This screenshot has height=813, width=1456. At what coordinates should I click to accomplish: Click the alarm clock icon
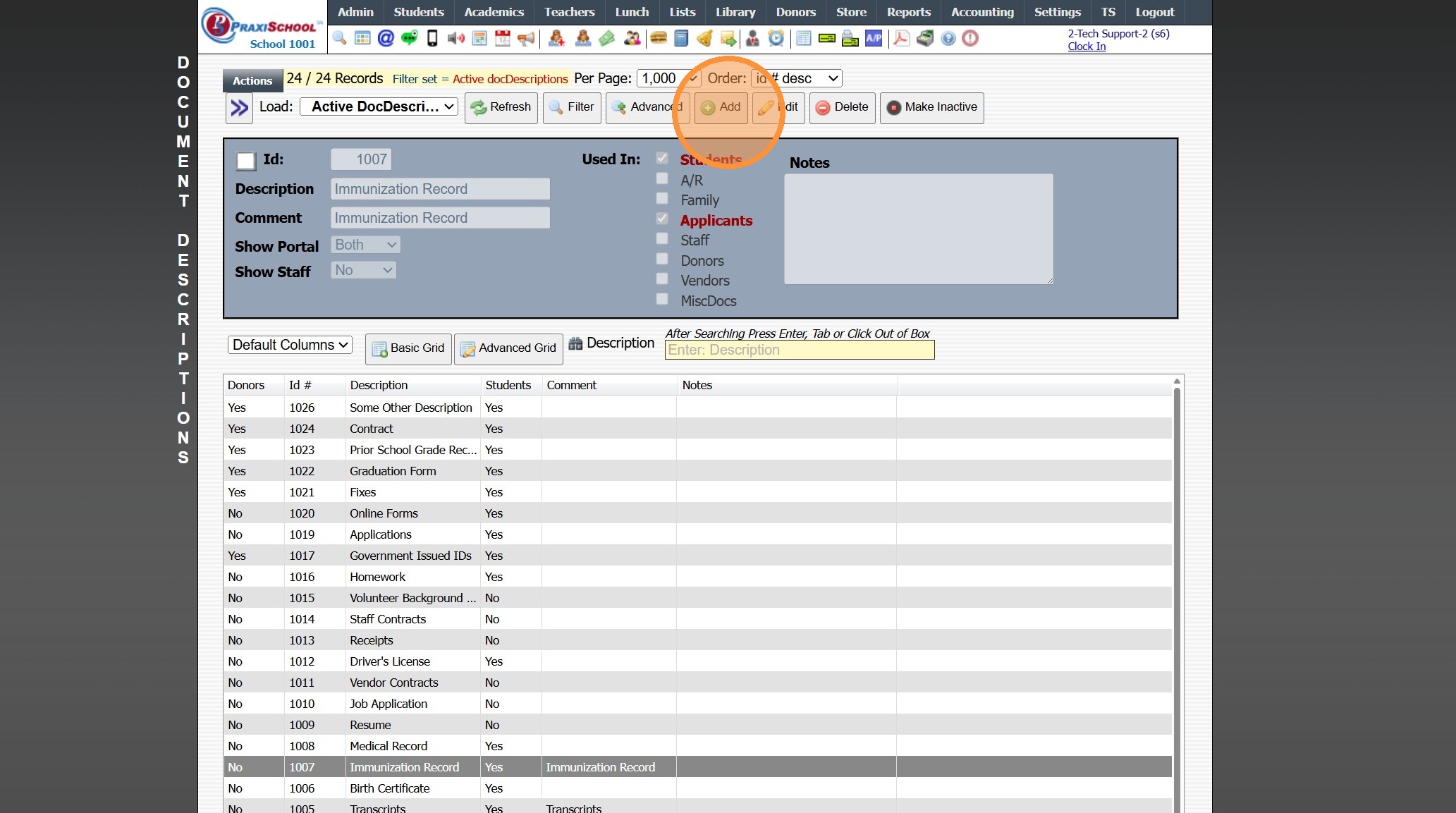776,38
